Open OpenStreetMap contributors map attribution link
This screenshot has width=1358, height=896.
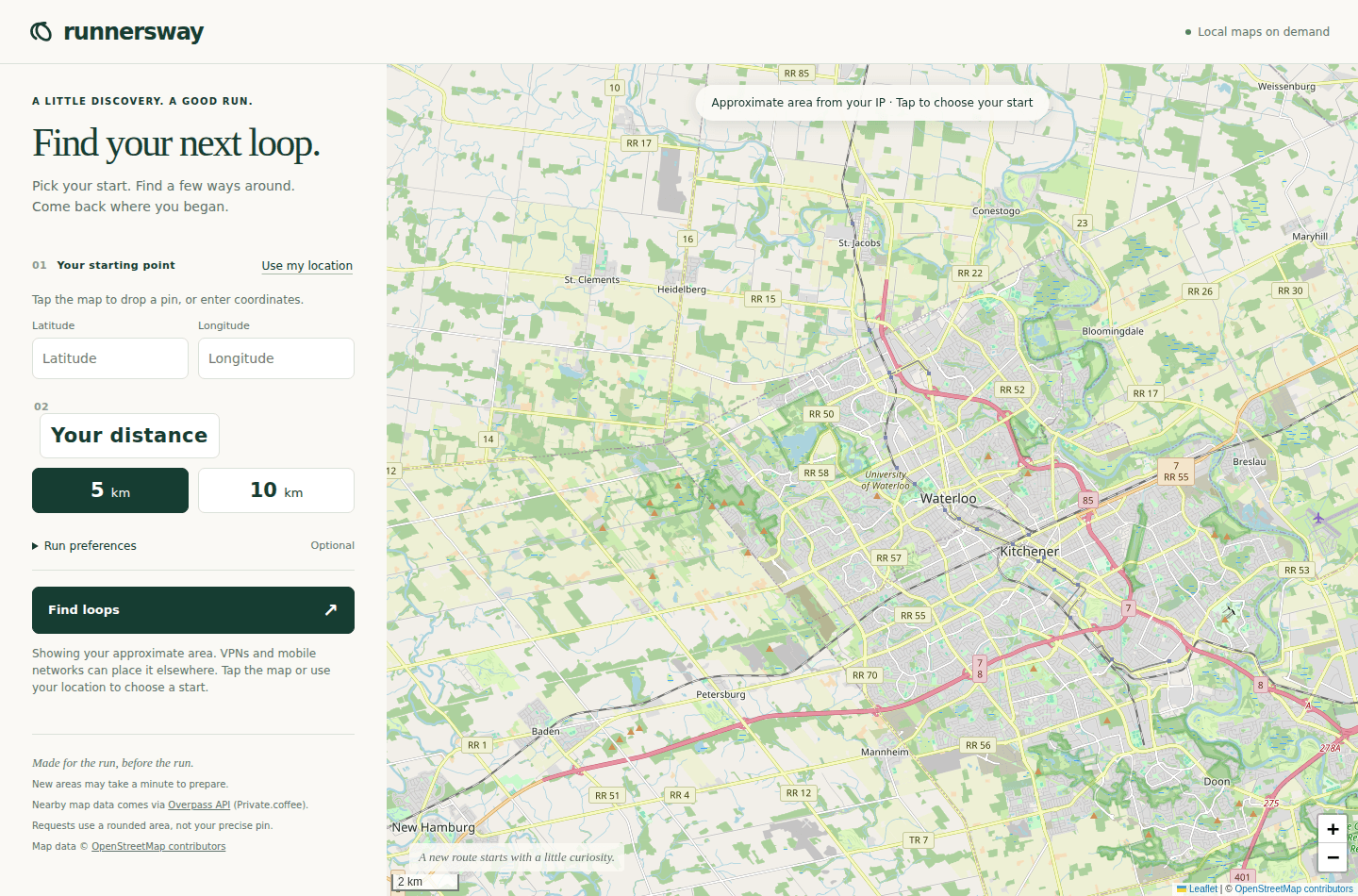click(1293, 888)
